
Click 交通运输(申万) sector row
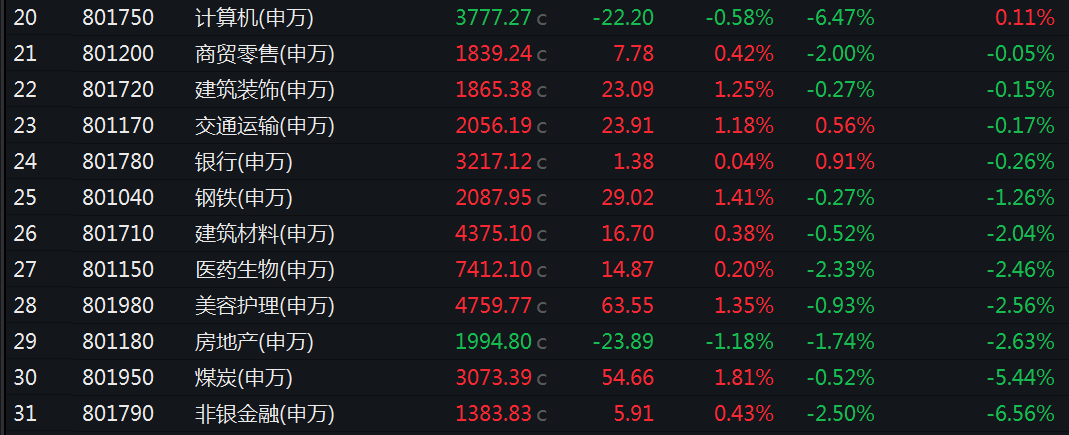(x=534, y=125)
